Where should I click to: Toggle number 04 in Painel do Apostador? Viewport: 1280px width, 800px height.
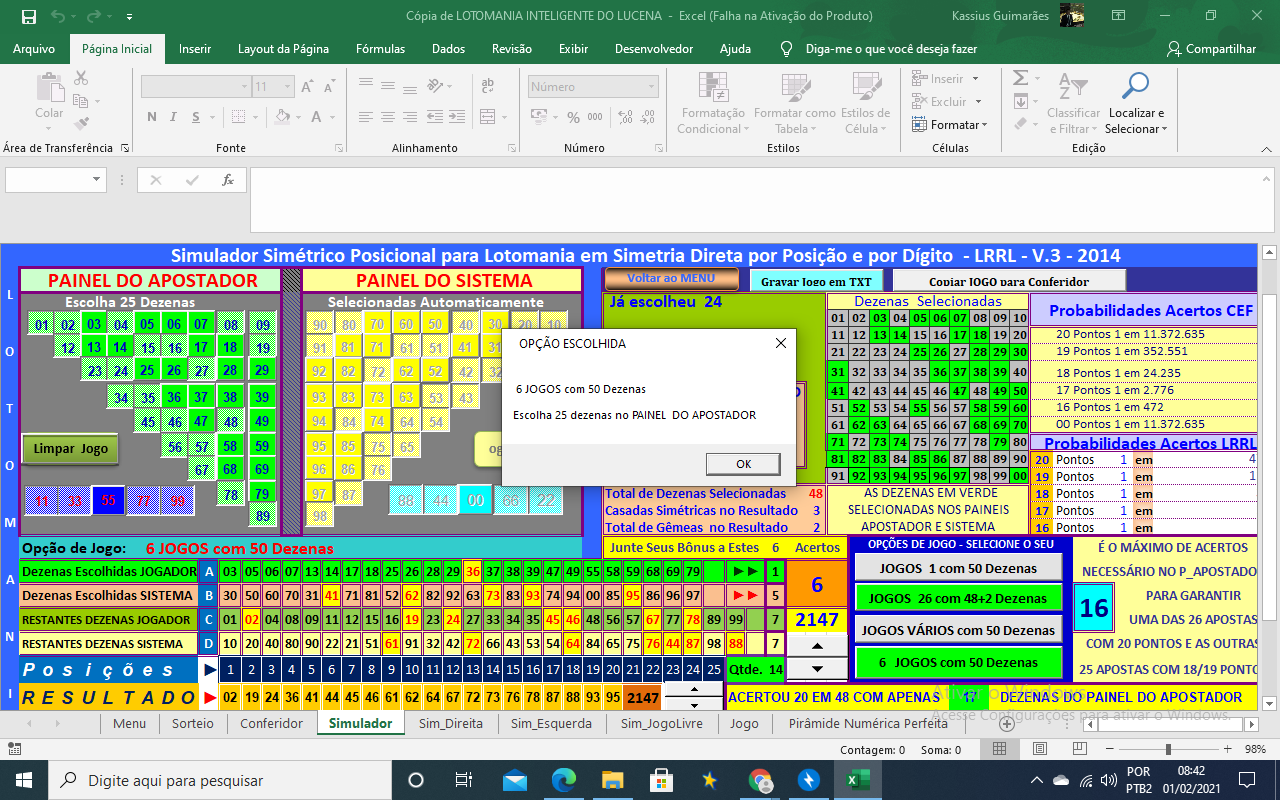tap(121, 325)
